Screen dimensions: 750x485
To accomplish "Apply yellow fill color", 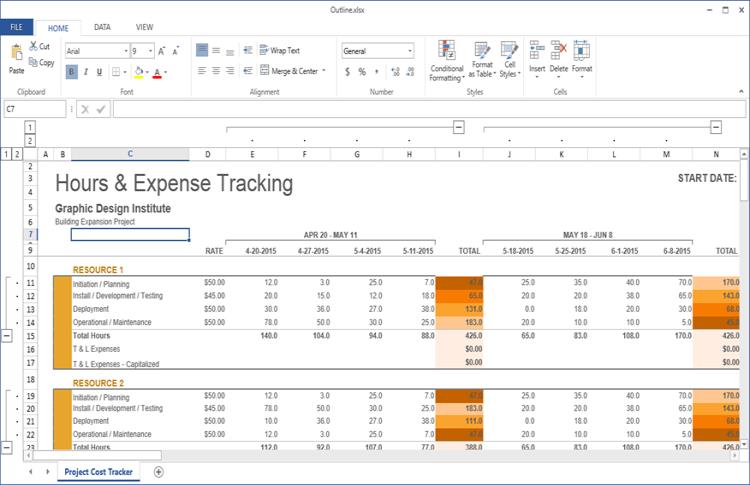I will click(x=139, y=72).
